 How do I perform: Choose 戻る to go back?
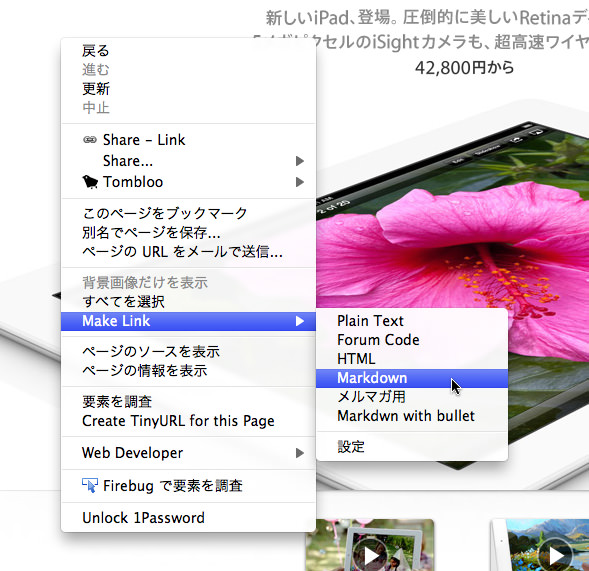[188, 50]
